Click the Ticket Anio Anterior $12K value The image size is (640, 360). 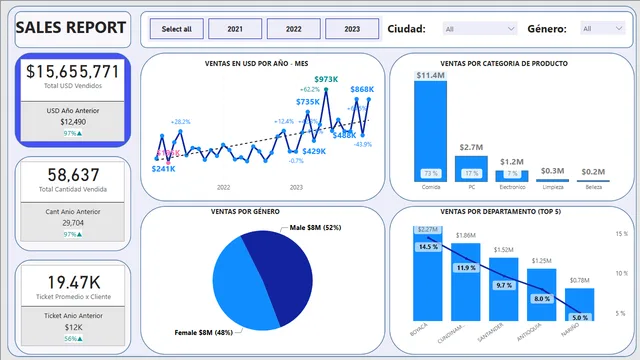73,327
